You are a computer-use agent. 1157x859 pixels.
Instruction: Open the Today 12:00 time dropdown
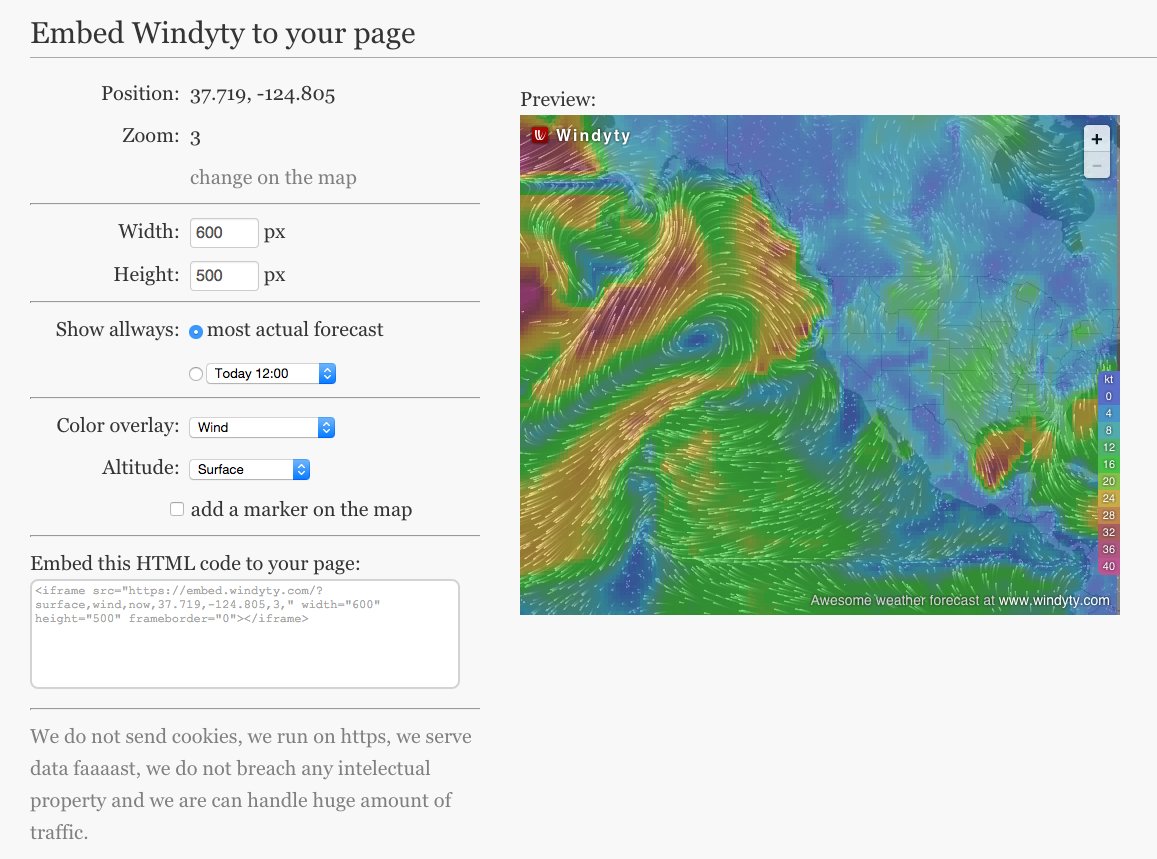tap(271, 373)
